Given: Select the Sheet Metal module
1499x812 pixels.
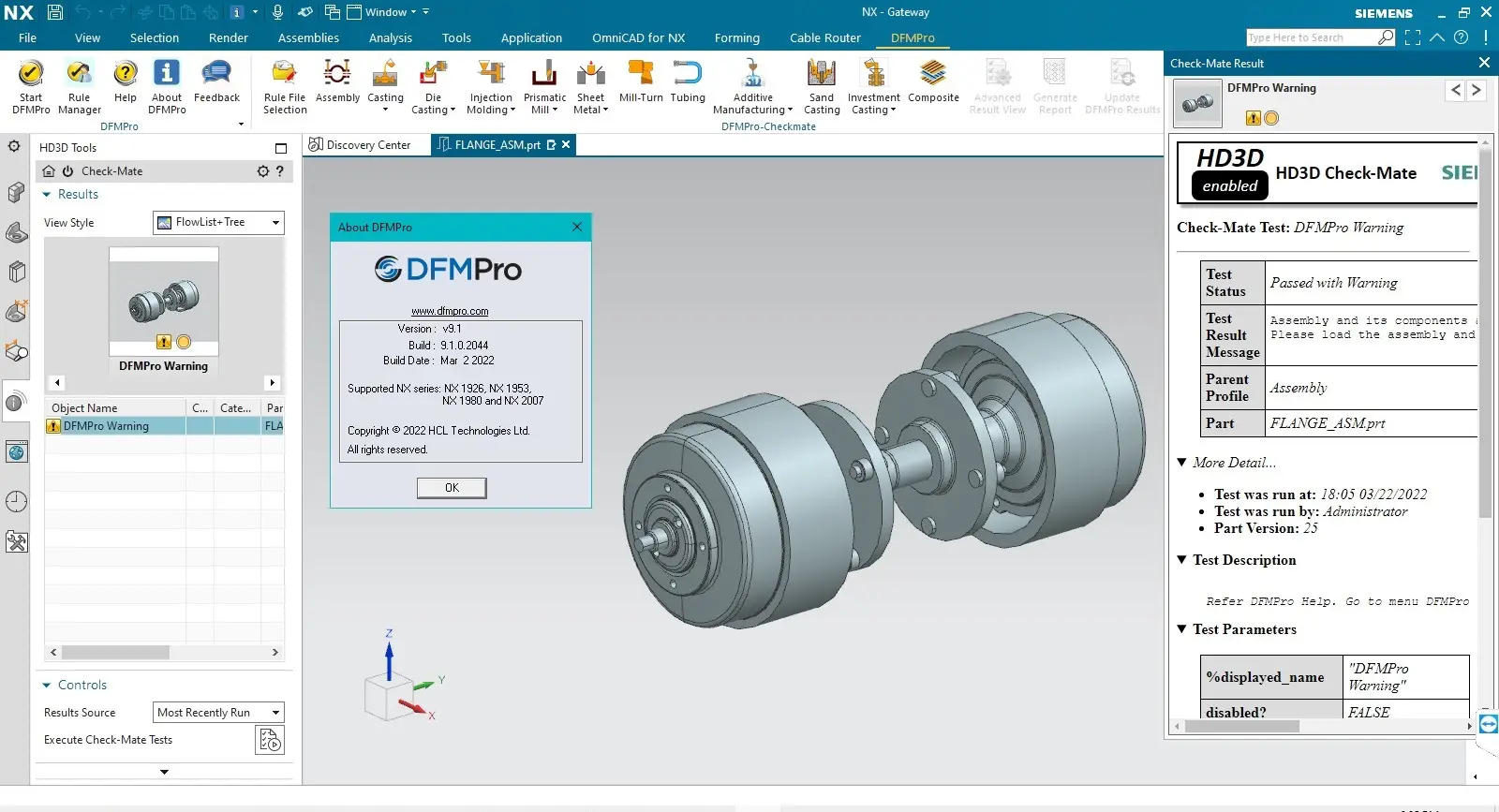Looking at the screenshot, I should coord(590,86).
